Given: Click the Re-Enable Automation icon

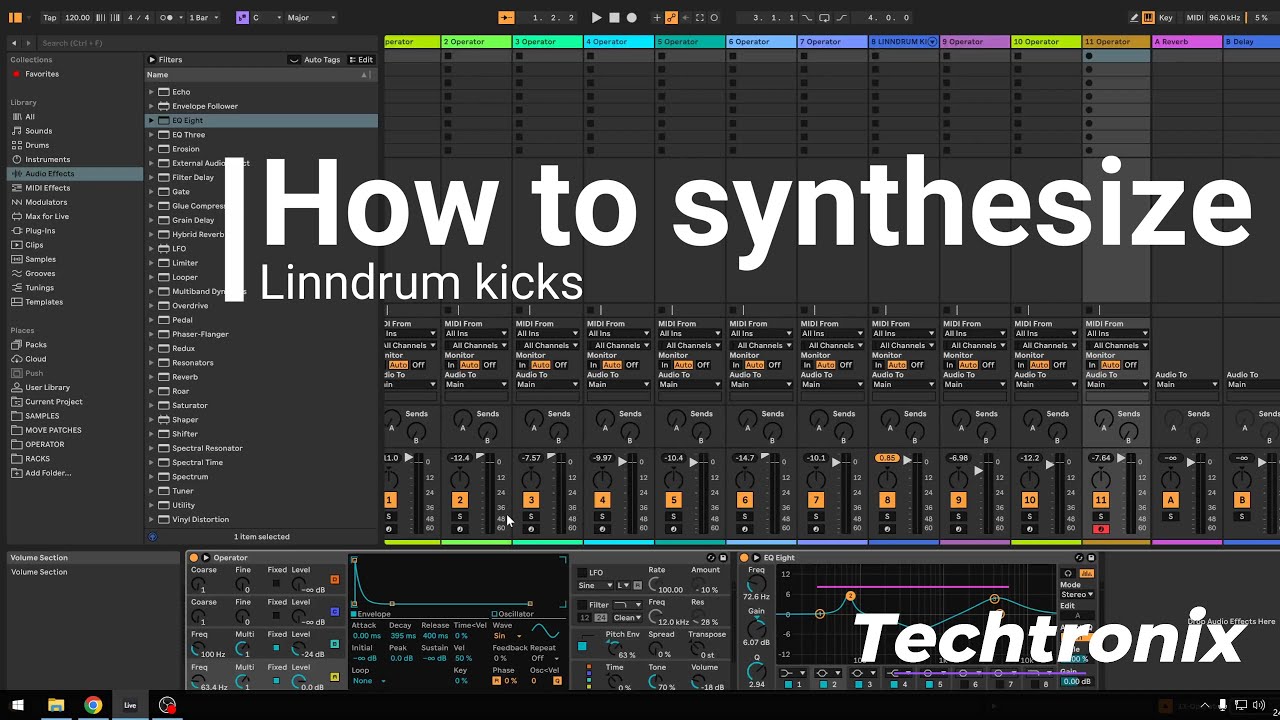Looking at the screenshot, I should [685, 17].
